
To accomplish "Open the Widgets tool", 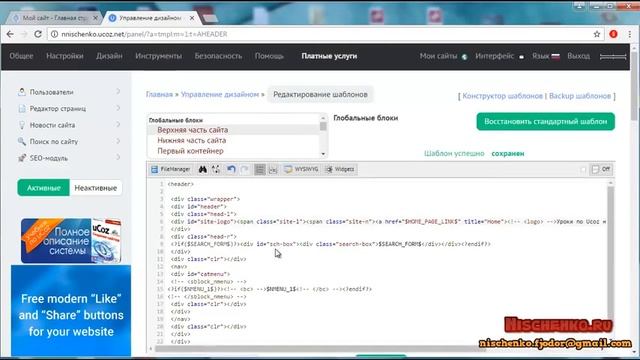I will click(x=340, y=169).
